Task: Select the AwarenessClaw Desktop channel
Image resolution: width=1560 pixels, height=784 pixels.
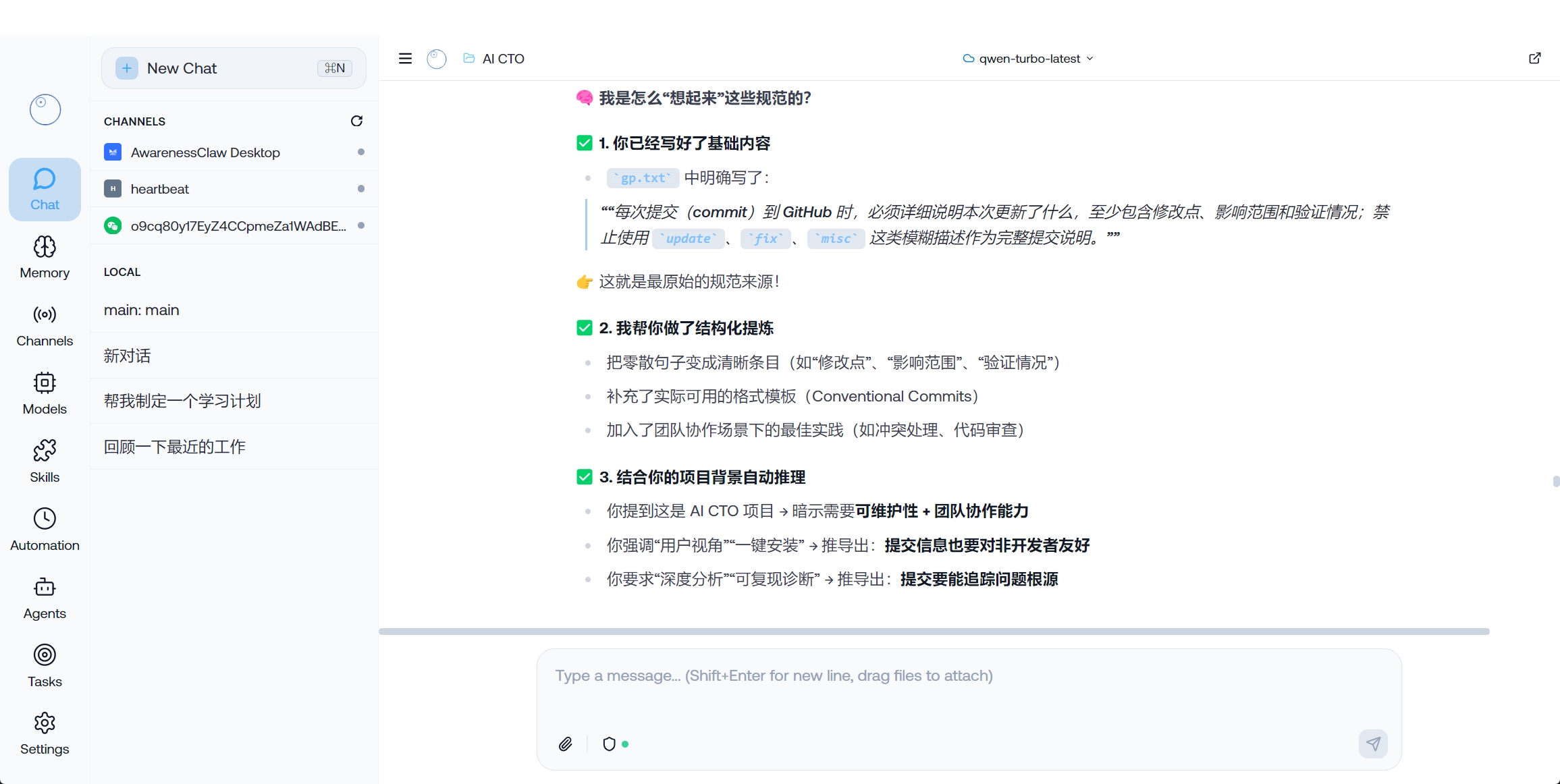Action: [x=205, y=152]
